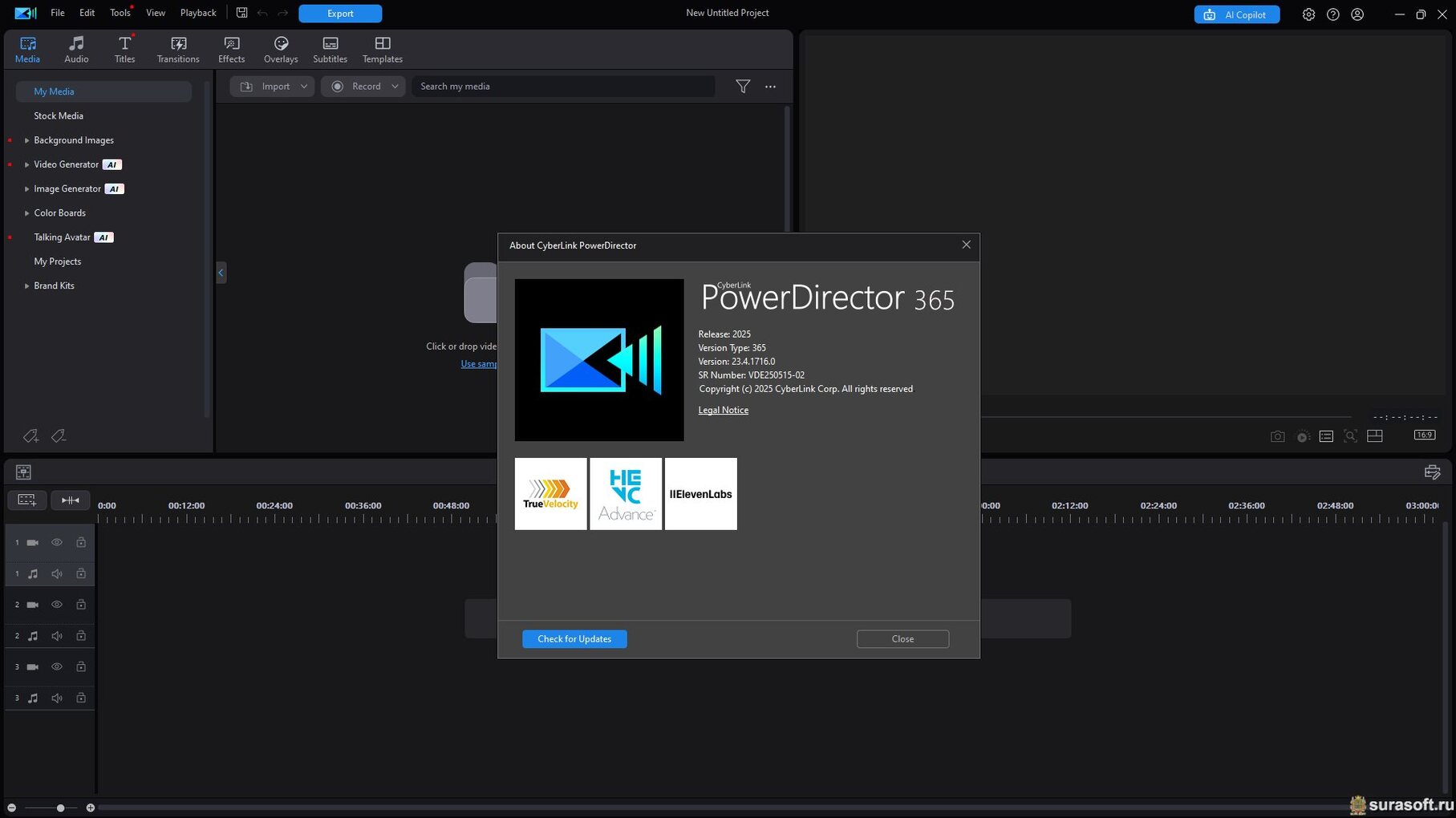Open the 16:9 aspect ratio selector
Screen dimensions: 1456x818
coord(1425,435)
